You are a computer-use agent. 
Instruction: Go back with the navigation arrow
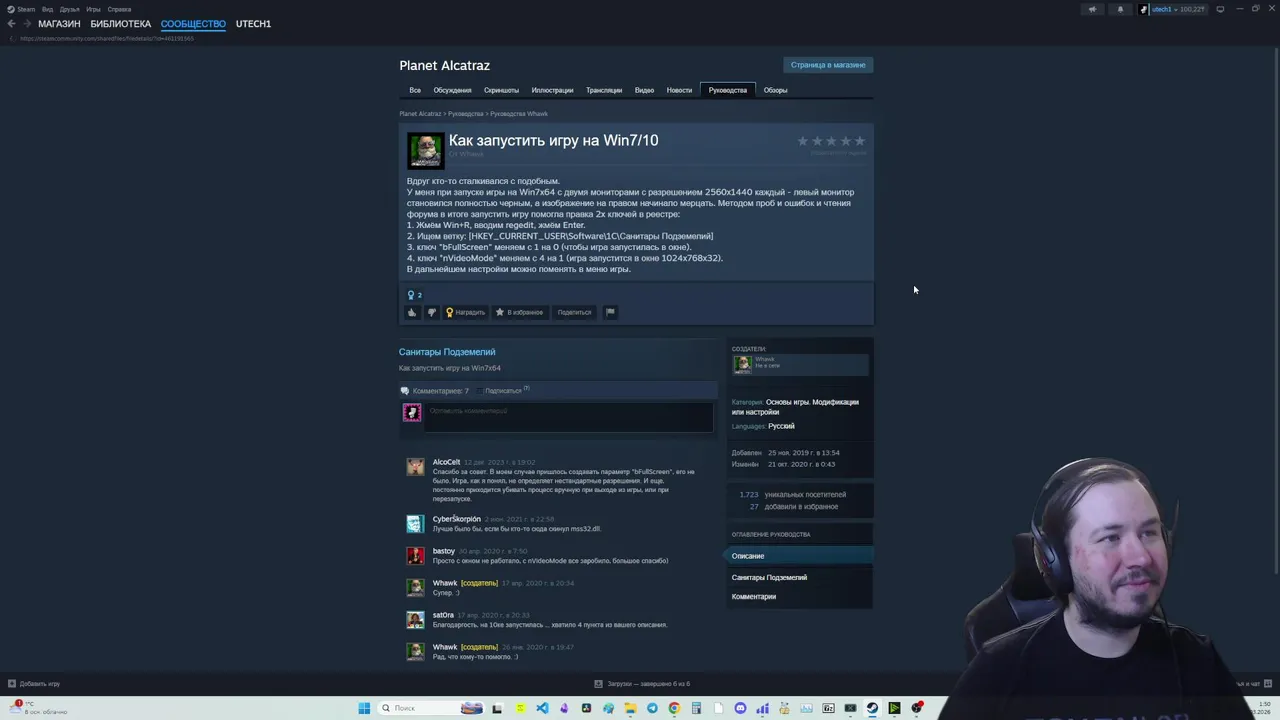coord(11,24)
